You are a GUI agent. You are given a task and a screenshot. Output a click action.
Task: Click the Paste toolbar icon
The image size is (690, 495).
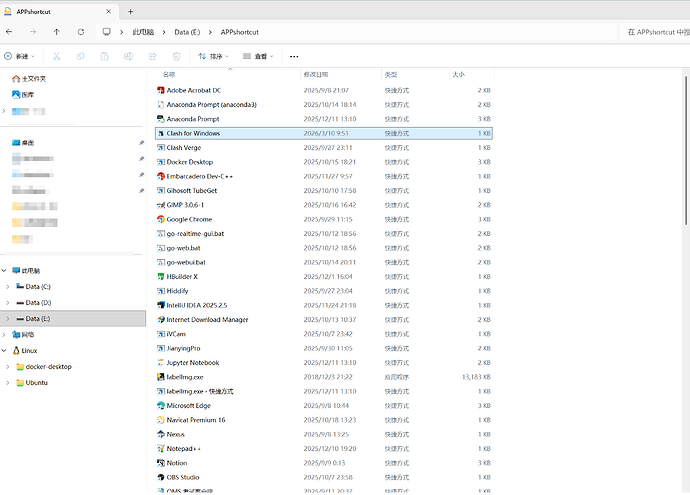tap(104, 56)
